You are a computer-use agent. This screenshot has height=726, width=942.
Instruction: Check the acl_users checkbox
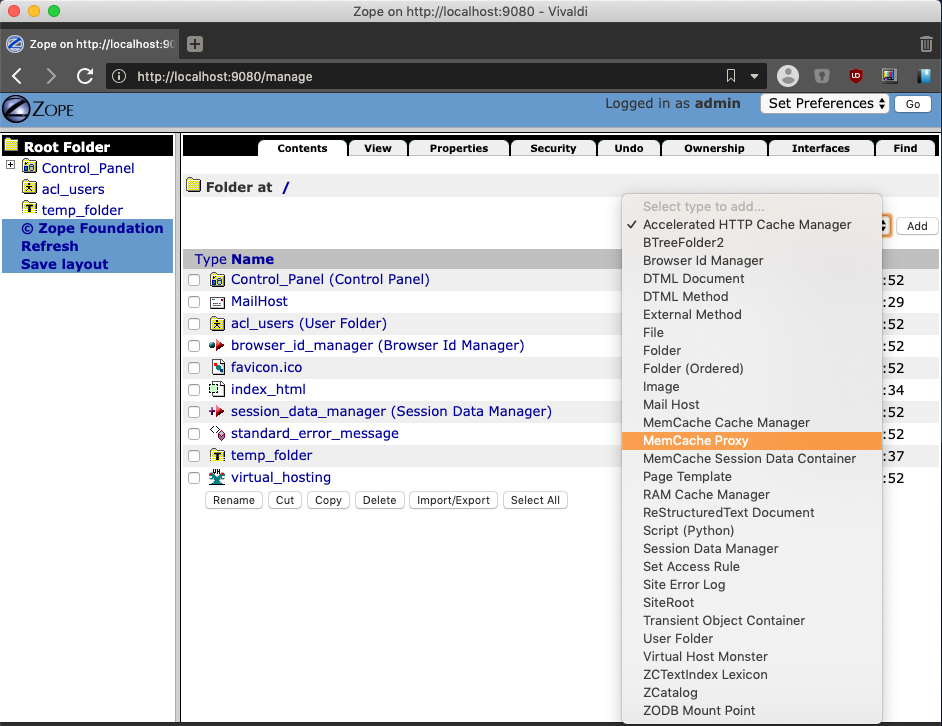click(x=193, y=324)
